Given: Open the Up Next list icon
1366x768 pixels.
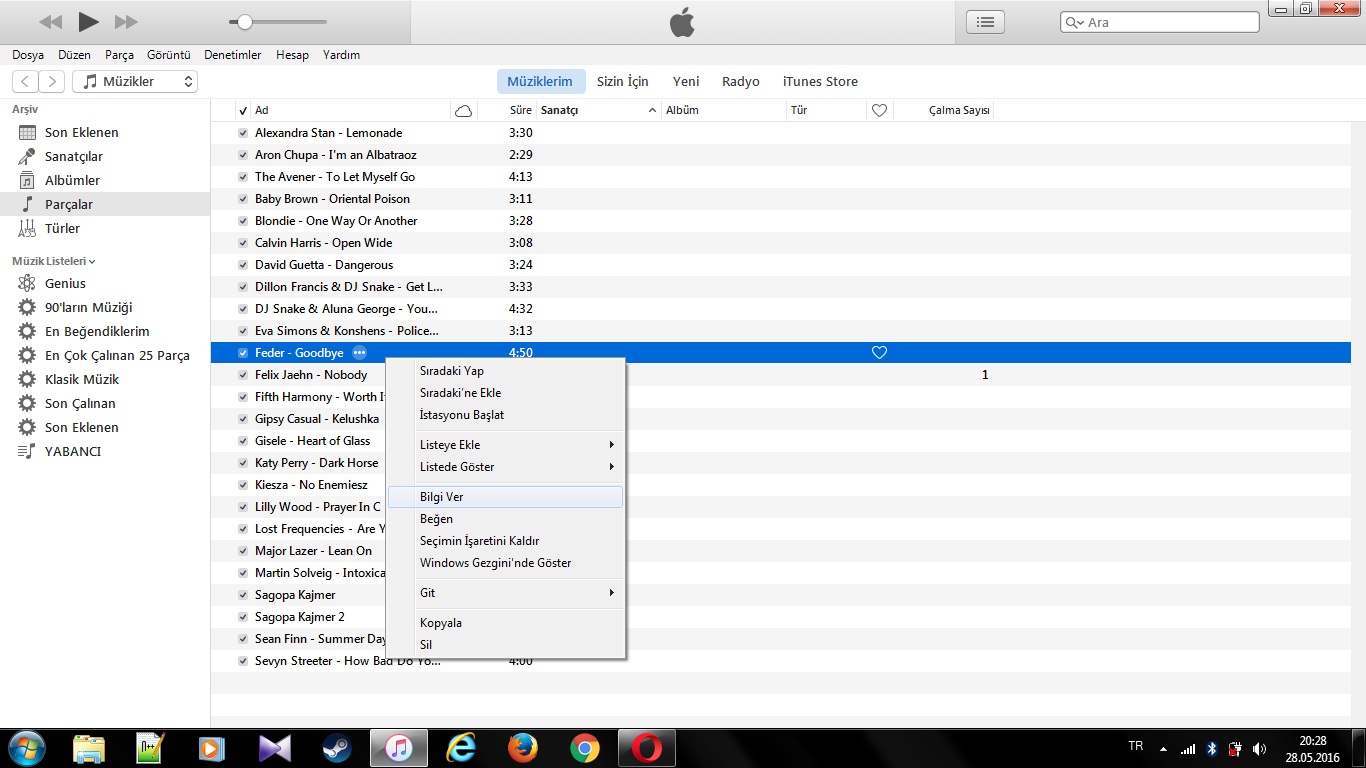Looking at the screenshot, I should pos(985,22).
